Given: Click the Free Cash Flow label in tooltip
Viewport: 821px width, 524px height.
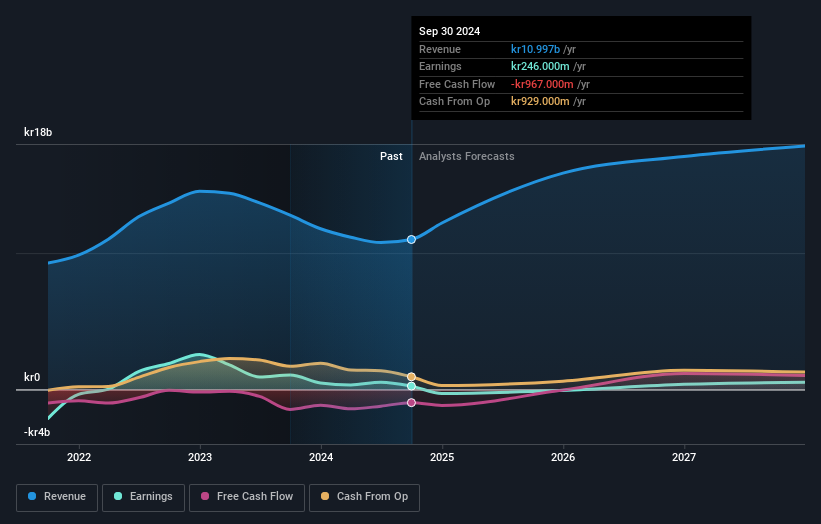Looking at the screenshot, I should (x=457, y=84).
